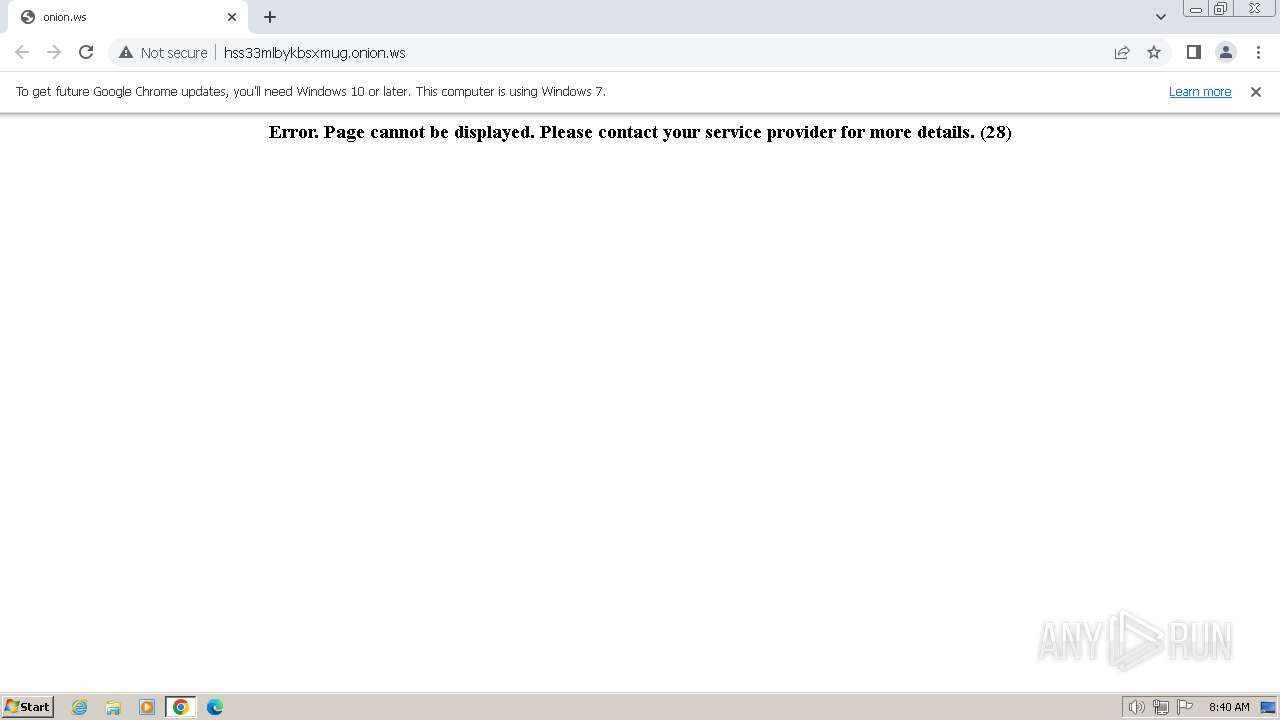
Task: Open the Windows Start menu
Action: pos(28,706)
